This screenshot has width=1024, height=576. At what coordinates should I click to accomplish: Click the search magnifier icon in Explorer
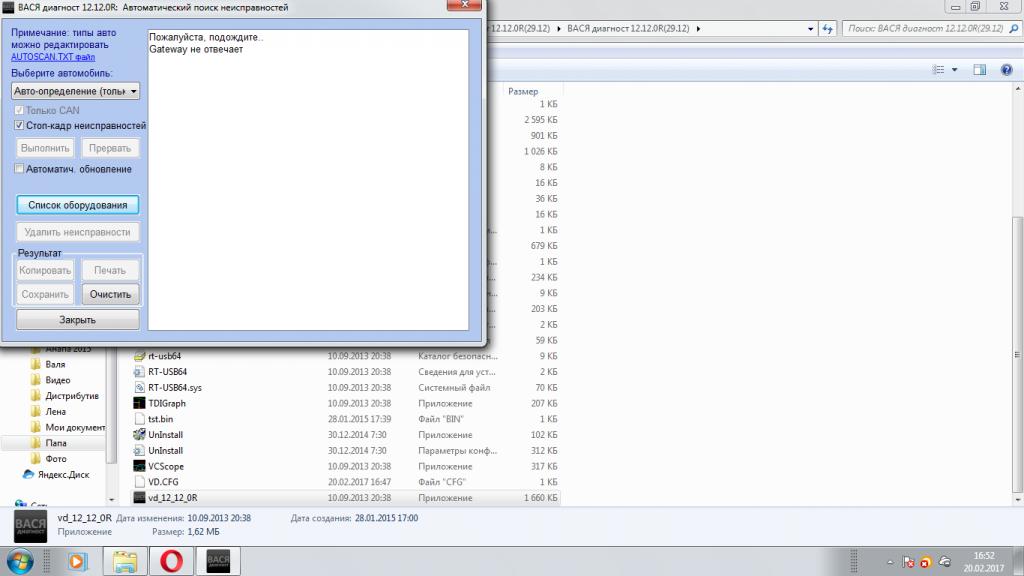(1014, 29)
